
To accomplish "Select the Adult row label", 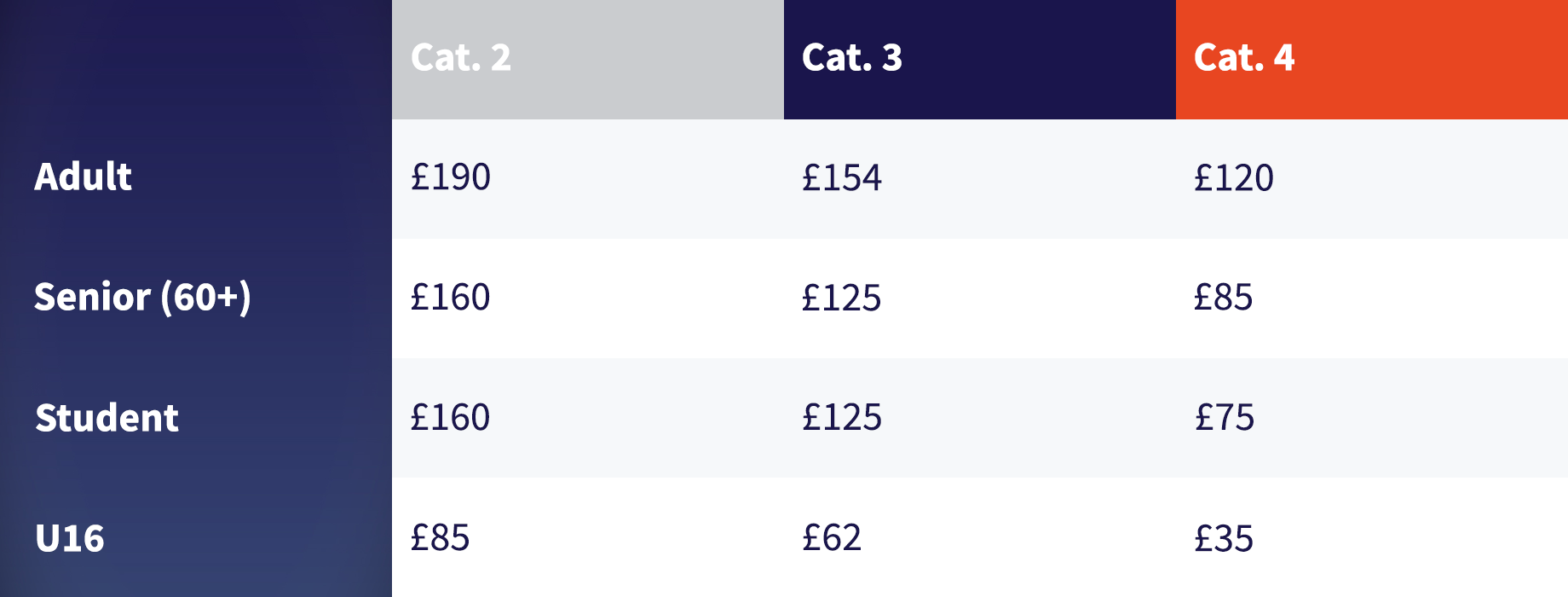I will click(x=84, y=177).
